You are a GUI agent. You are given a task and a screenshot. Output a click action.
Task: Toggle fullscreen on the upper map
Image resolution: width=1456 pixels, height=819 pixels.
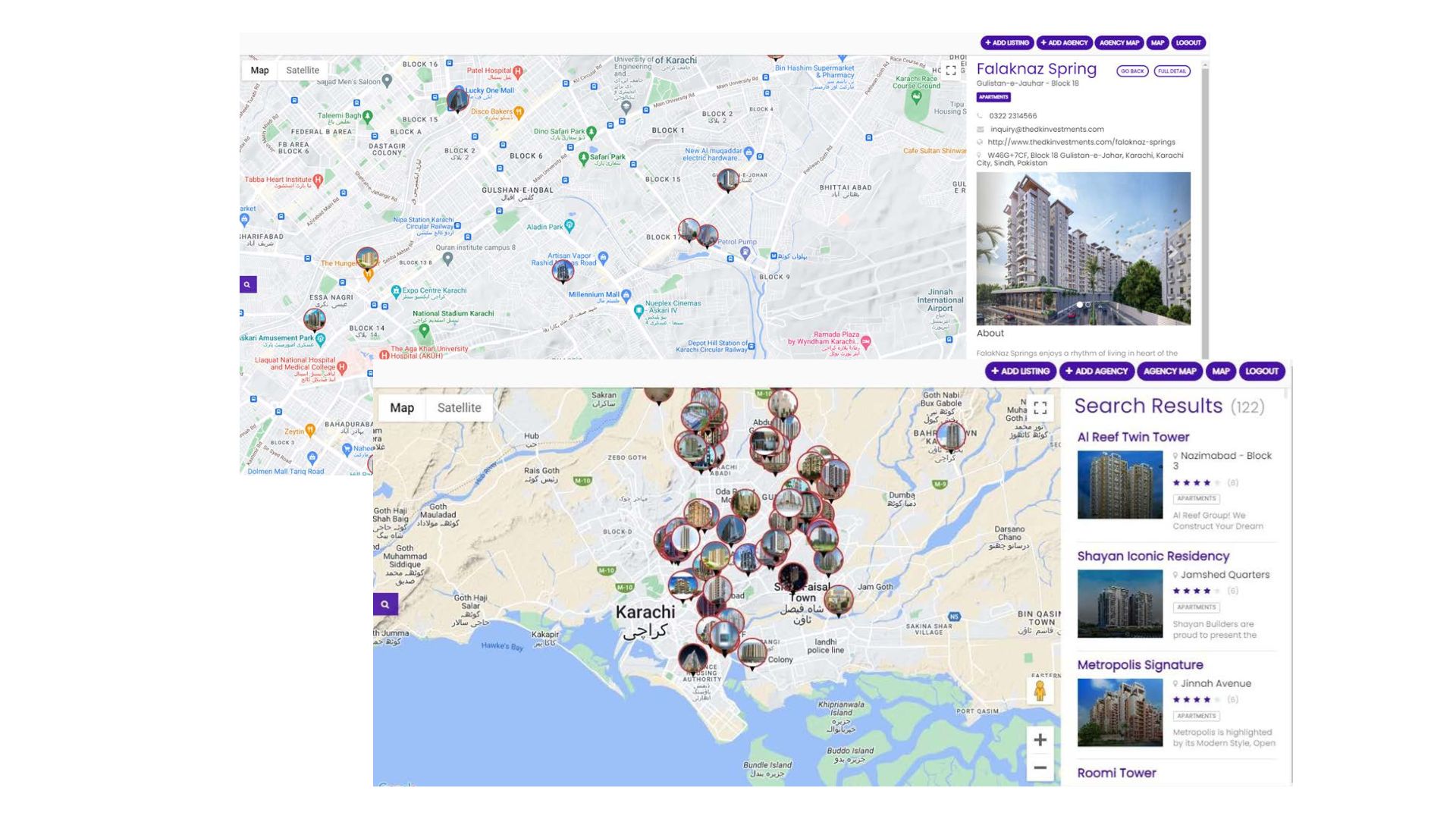951,71
